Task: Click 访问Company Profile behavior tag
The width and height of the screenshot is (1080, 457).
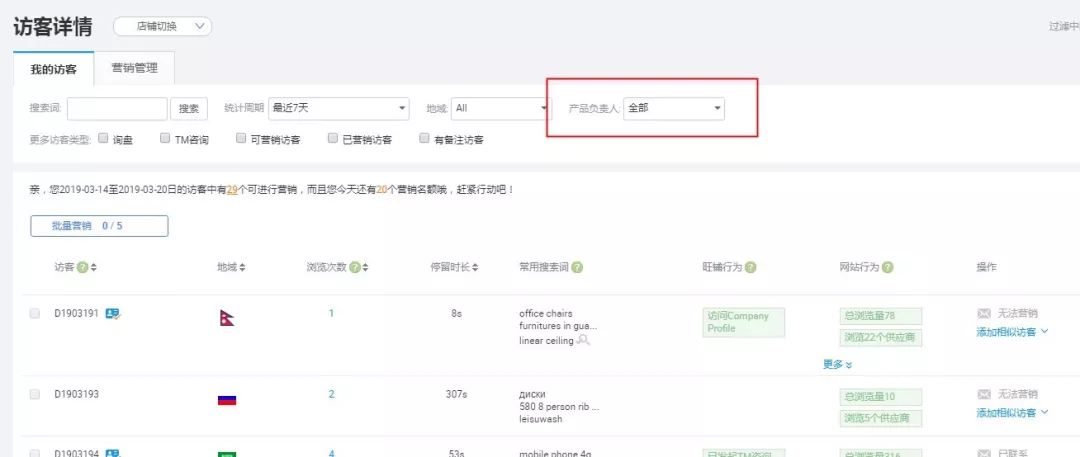Action: point(743,322)
